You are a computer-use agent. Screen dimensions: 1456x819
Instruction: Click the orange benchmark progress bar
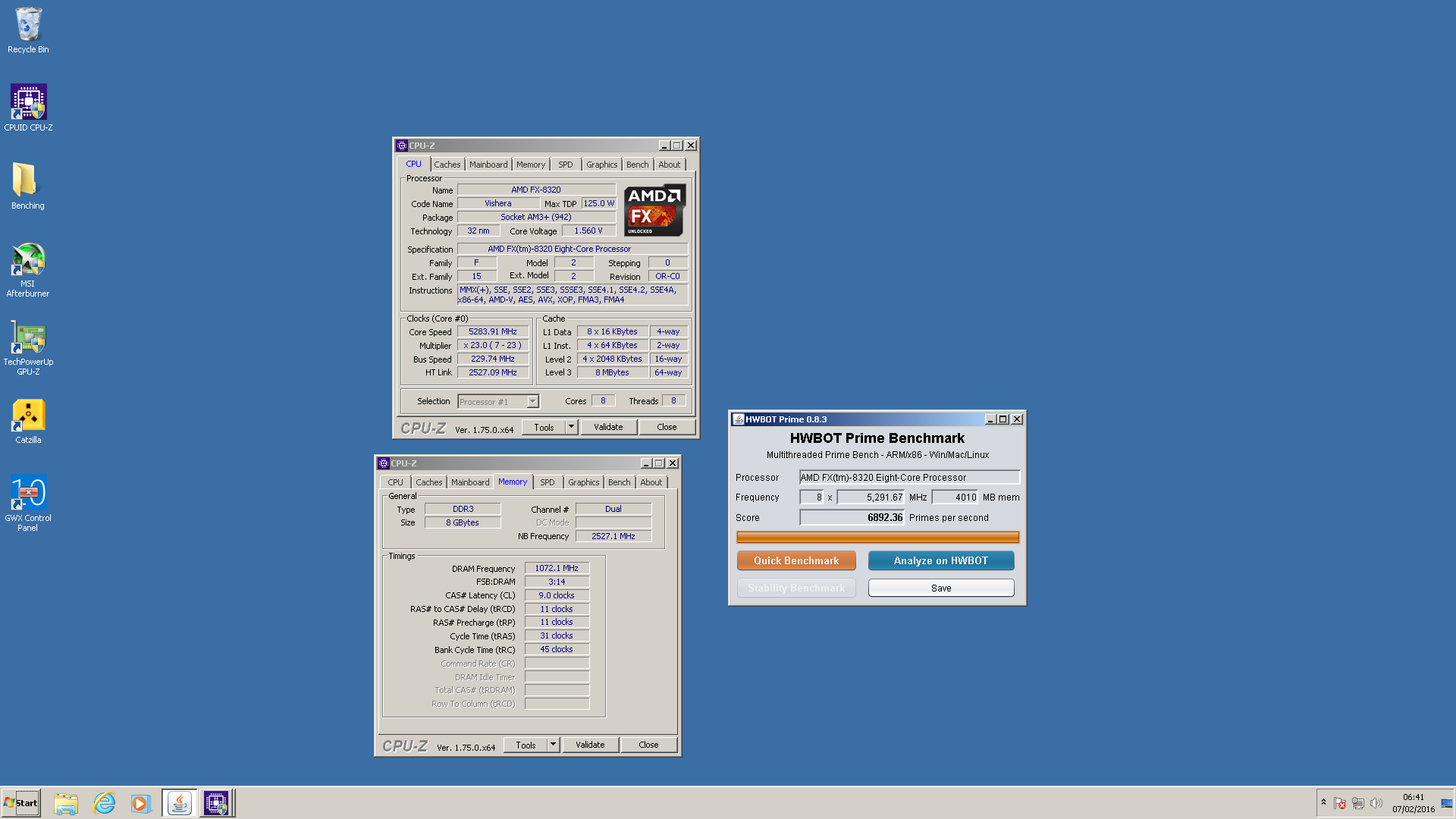pyautogui.click(x=877, y=537)
